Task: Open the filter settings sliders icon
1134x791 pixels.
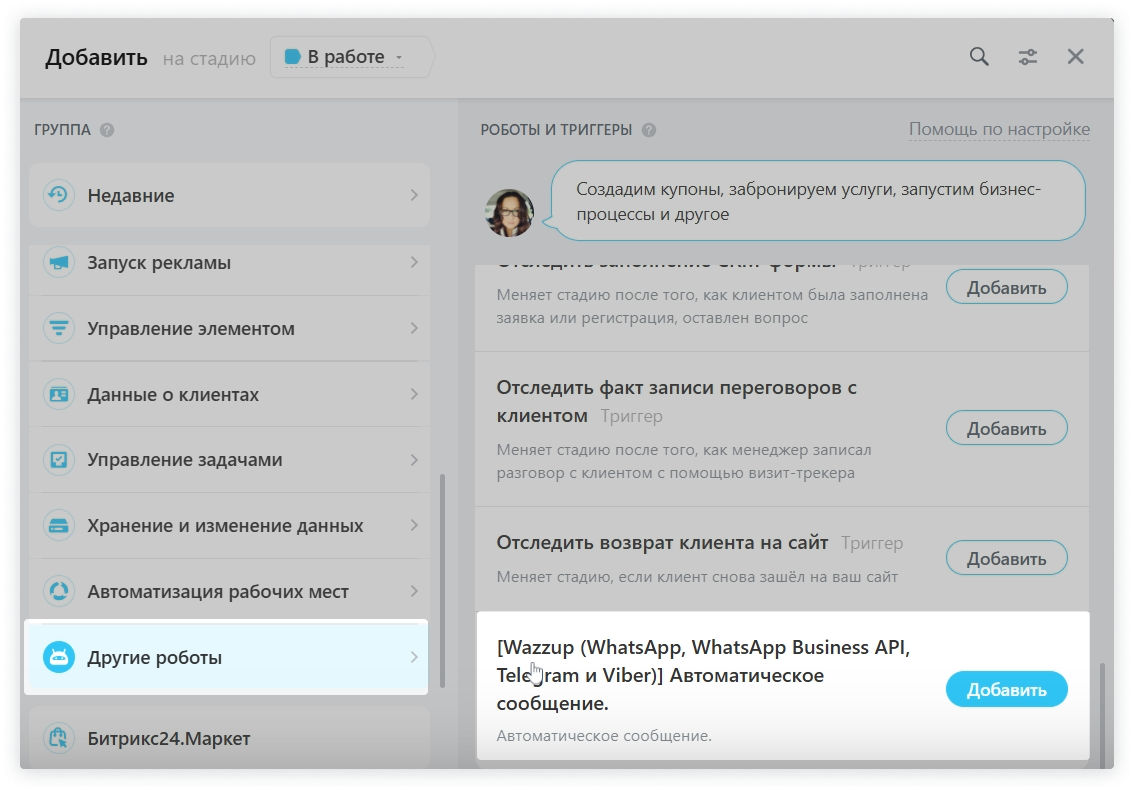Action: pos(1027,57)
